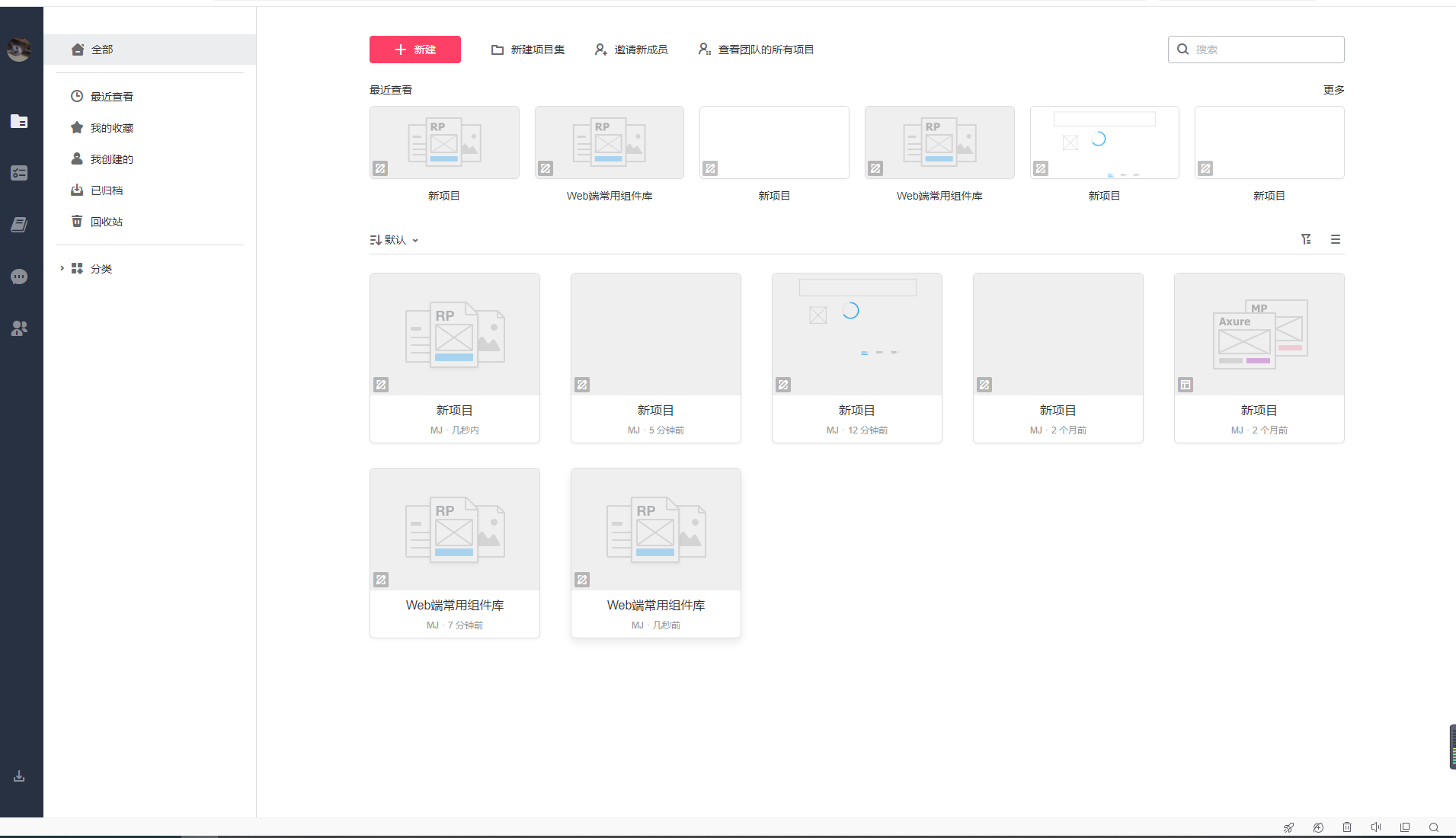The width and height of the screenshot is (1456, 838).
Task: Click the 搜索 search field
Action: (x=1265, y=50)
